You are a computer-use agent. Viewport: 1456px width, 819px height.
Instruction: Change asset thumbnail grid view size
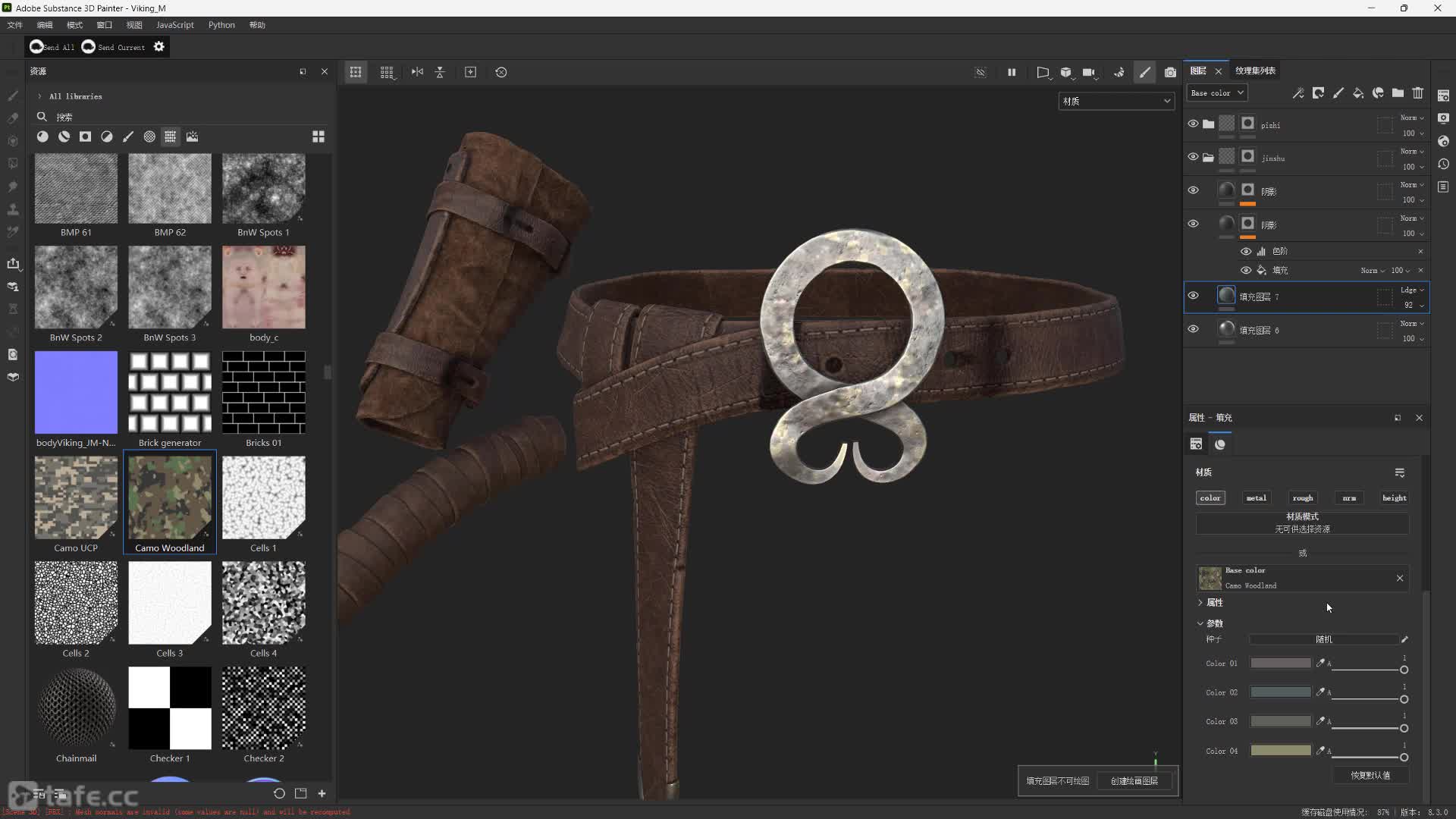coord(318,136)
